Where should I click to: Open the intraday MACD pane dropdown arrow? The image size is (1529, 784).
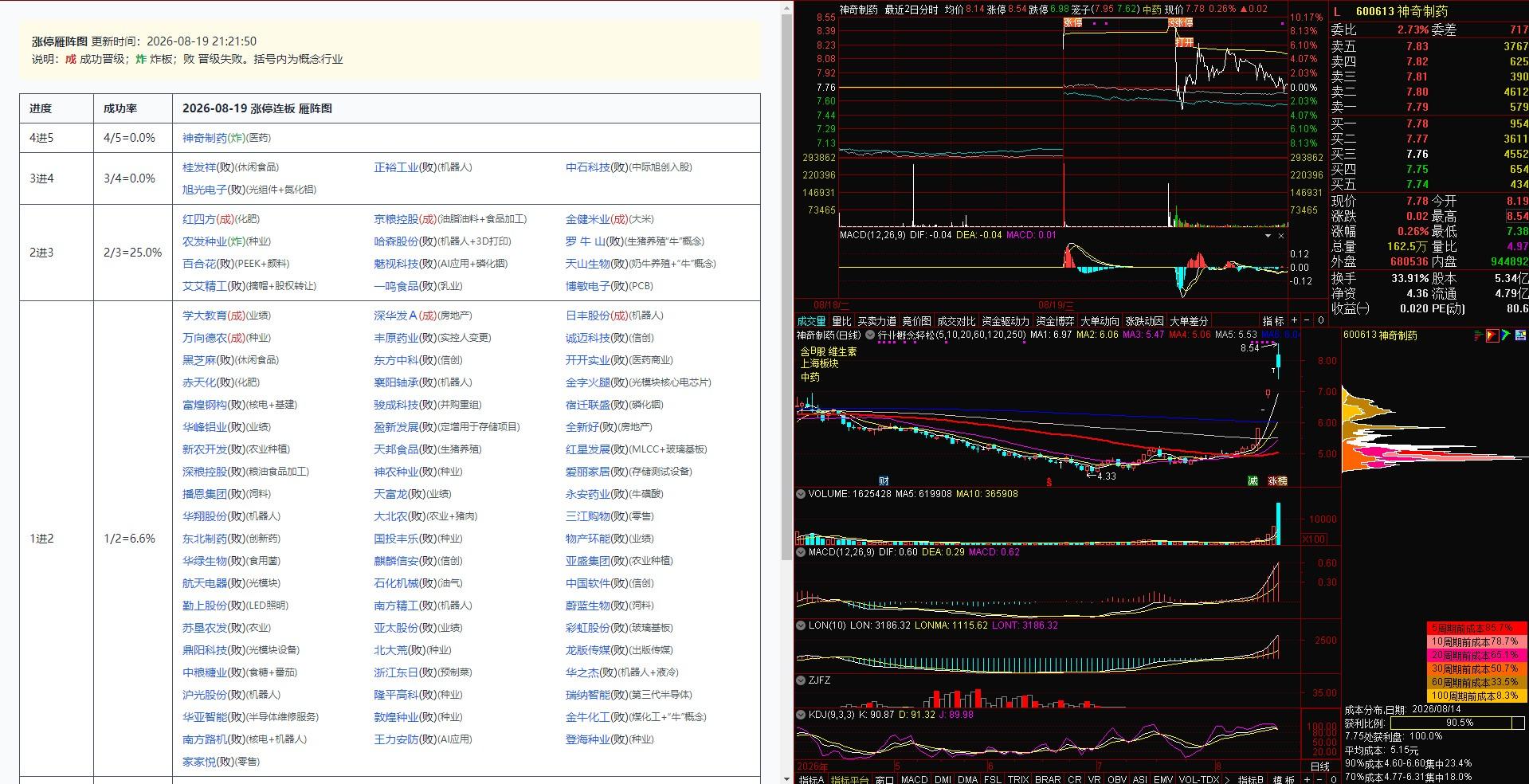coord(1268,236)
